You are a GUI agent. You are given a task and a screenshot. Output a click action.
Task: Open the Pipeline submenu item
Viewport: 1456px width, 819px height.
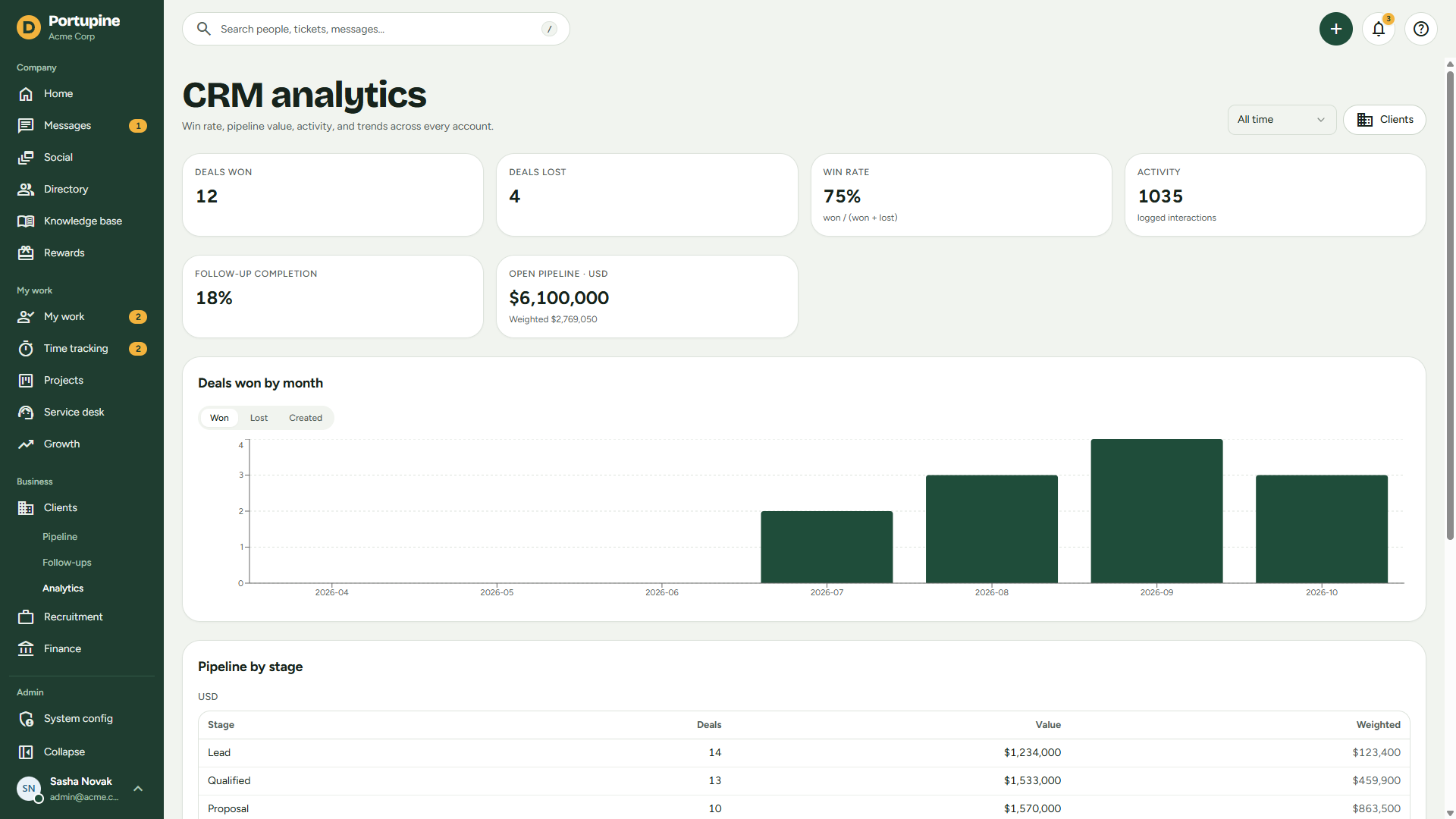tap(60, 536)
